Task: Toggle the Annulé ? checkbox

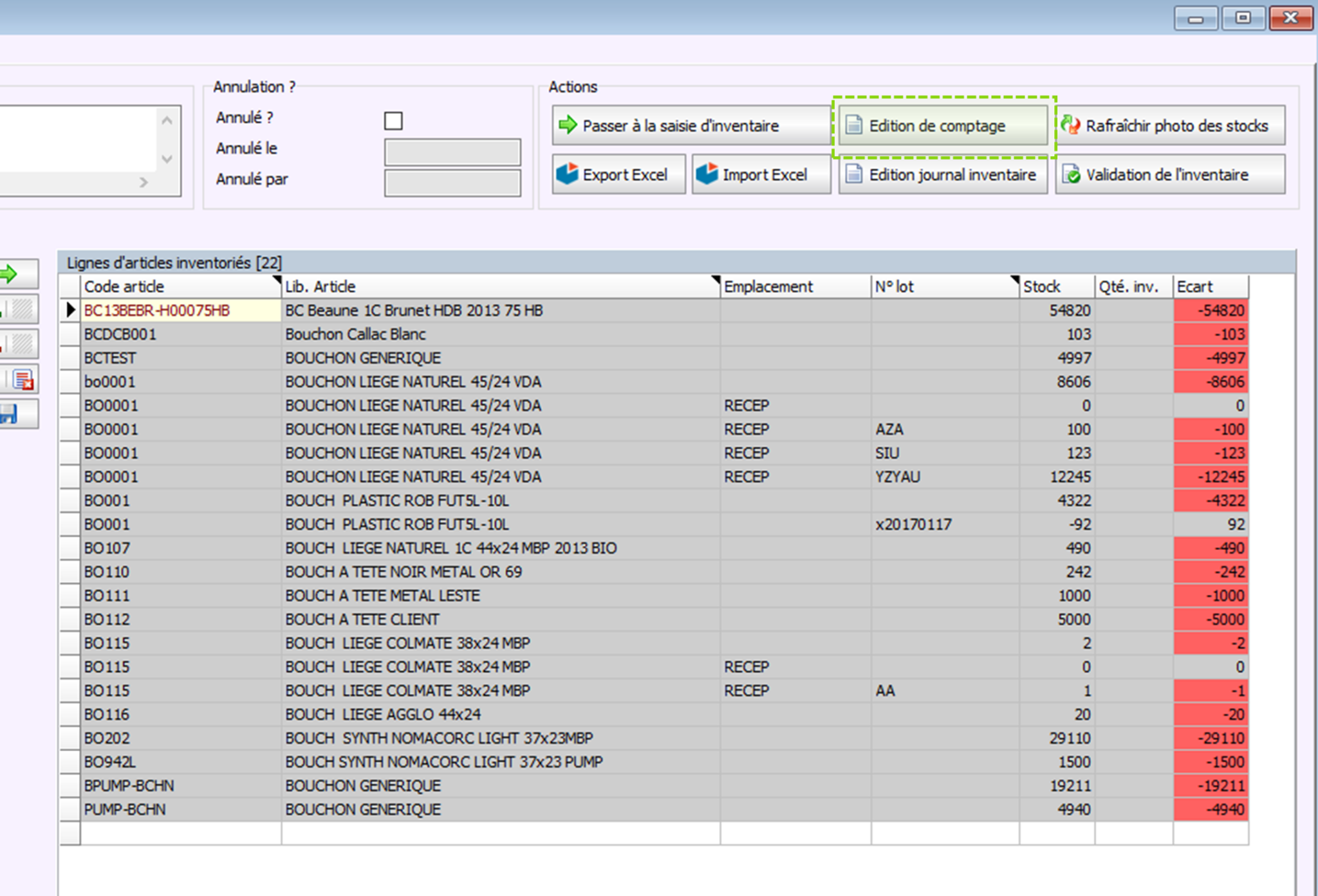Action: click(393, 121)
